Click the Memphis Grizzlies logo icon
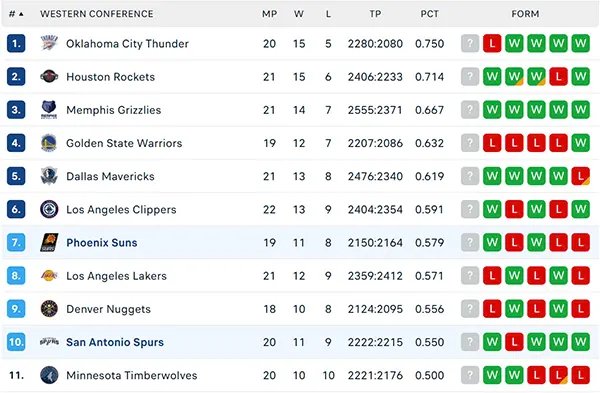This screenshot has height=393, width=600. [x=49, y=110]
